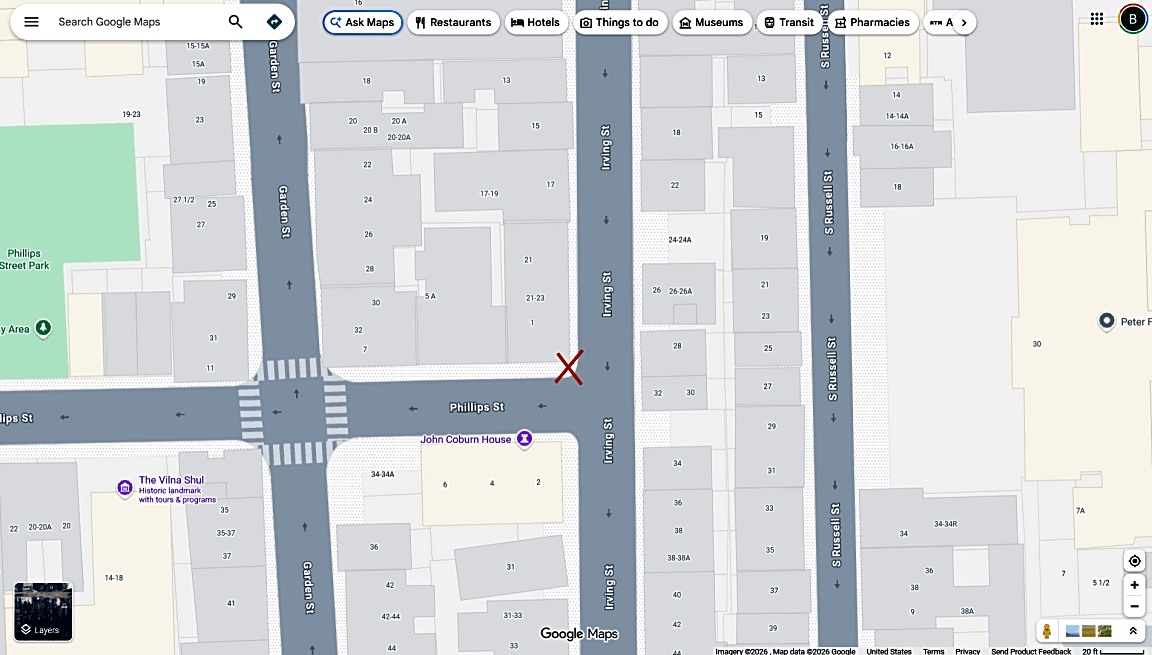Click Send Product Feedback link
1152x655 pixels.
[x=1031, y=651]
